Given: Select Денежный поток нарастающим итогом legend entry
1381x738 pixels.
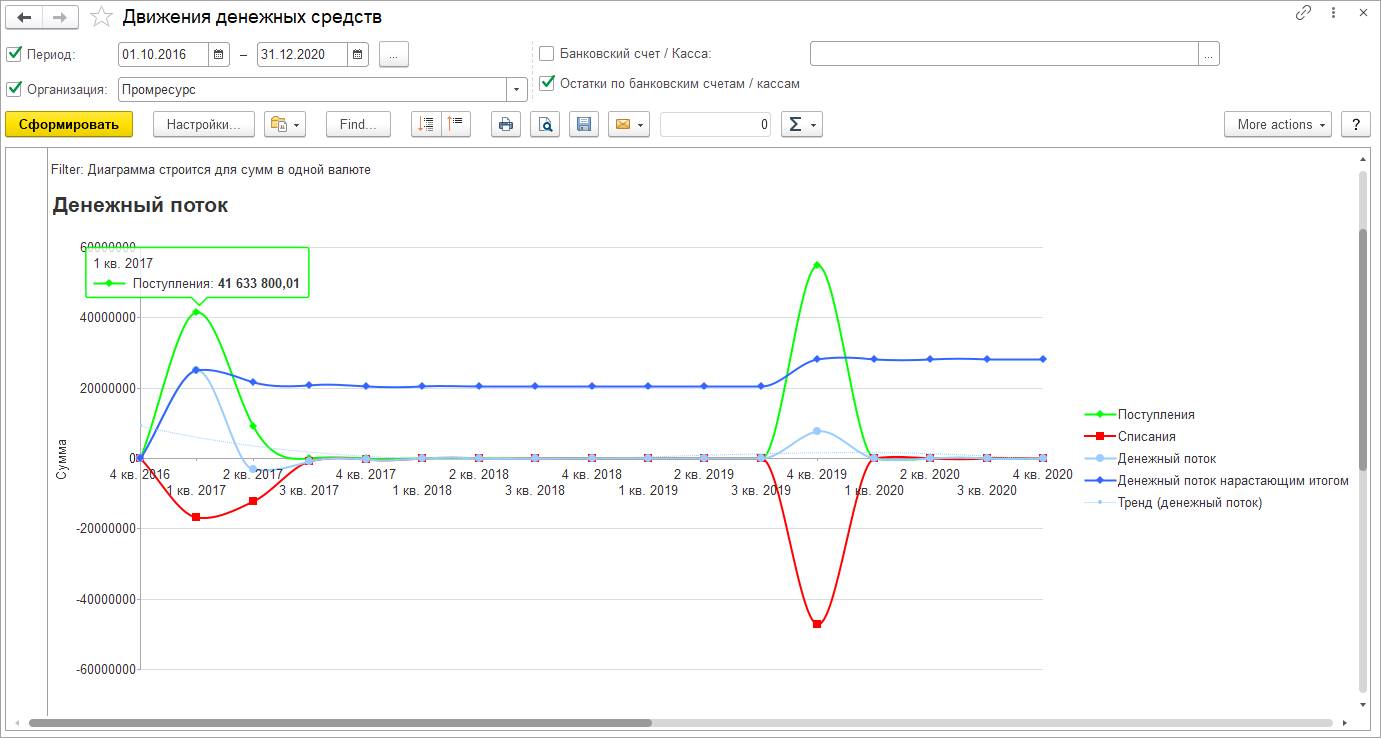Looking at the screenshot, I should point(1217,481).
